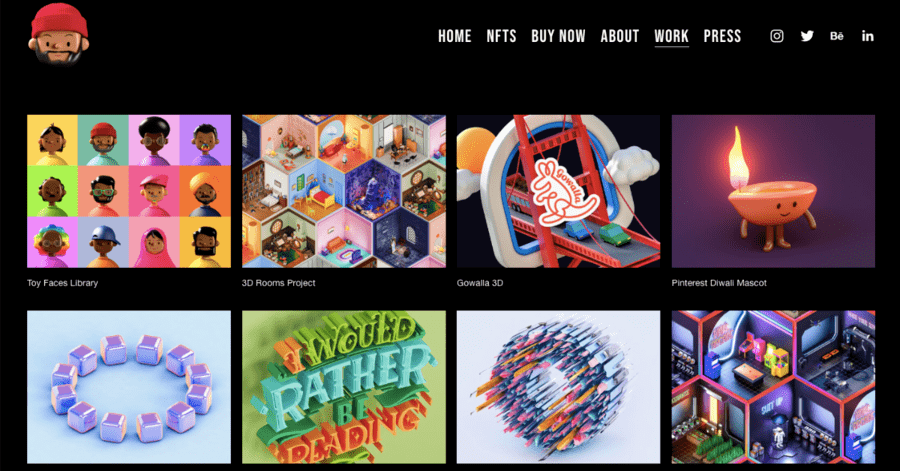Open the Gowalla bridge artwork thumbnail
Image resolution: width=900 pixels, height=471 pixels.
pos(558,191)
